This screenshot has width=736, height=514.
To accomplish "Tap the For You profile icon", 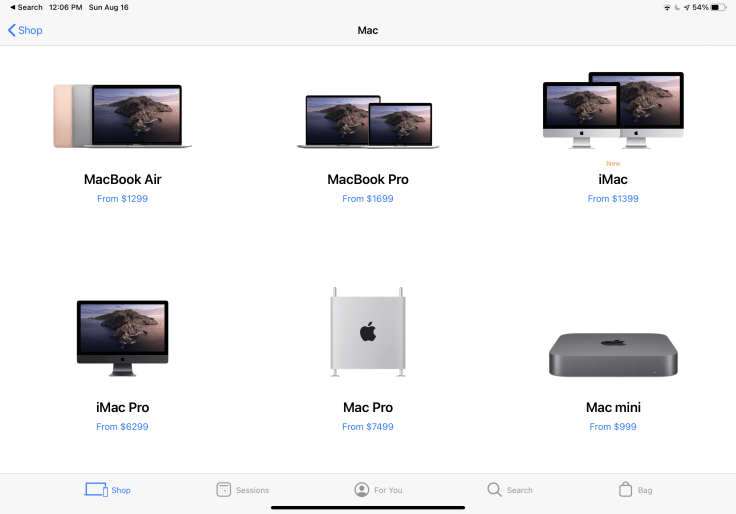I will 361,490.
